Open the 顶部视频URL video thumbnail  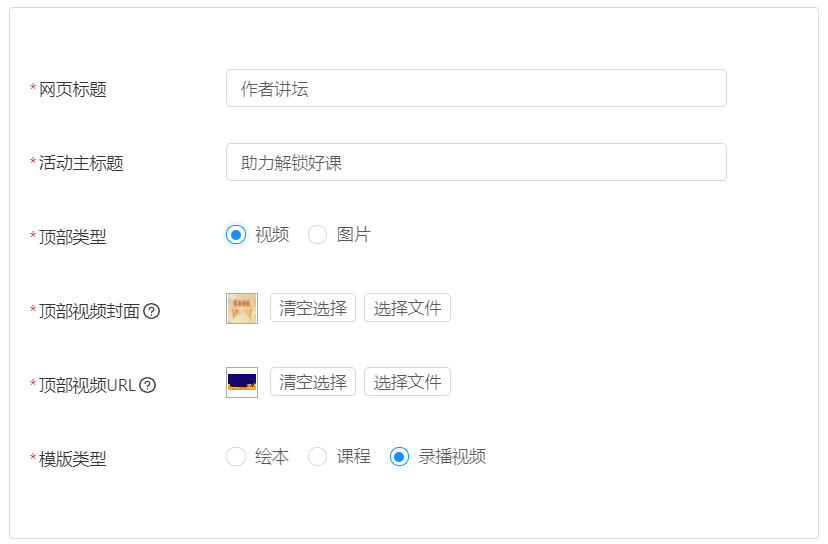242,382
